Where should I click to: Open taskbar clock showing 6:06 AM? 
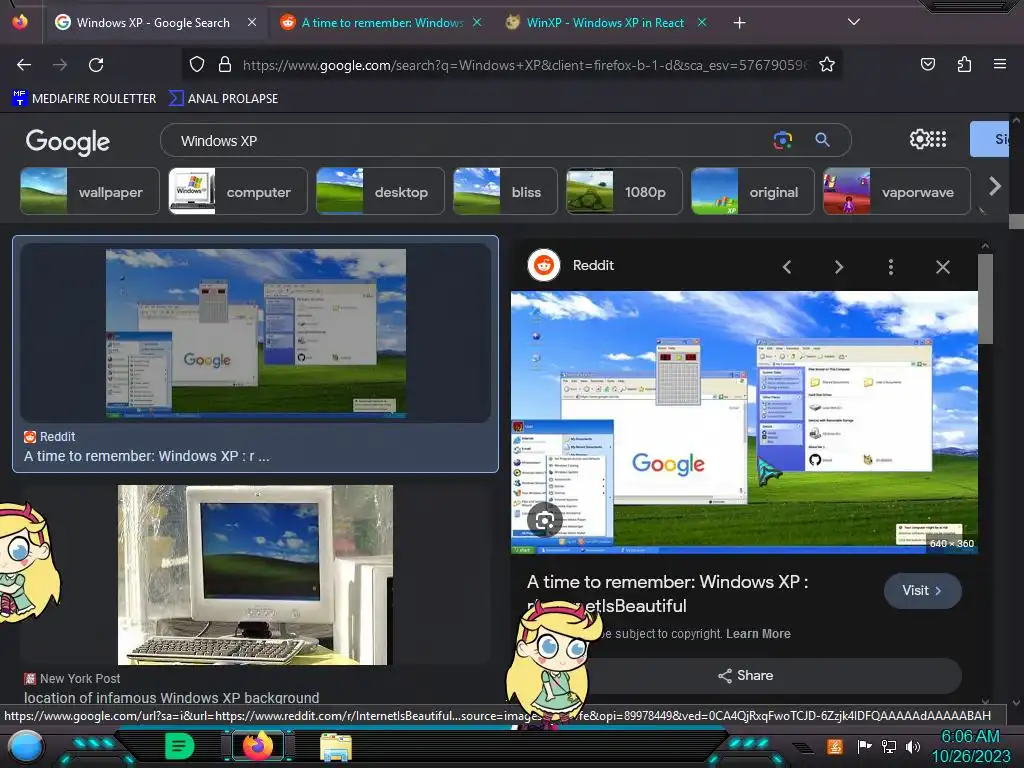[970, 746]
